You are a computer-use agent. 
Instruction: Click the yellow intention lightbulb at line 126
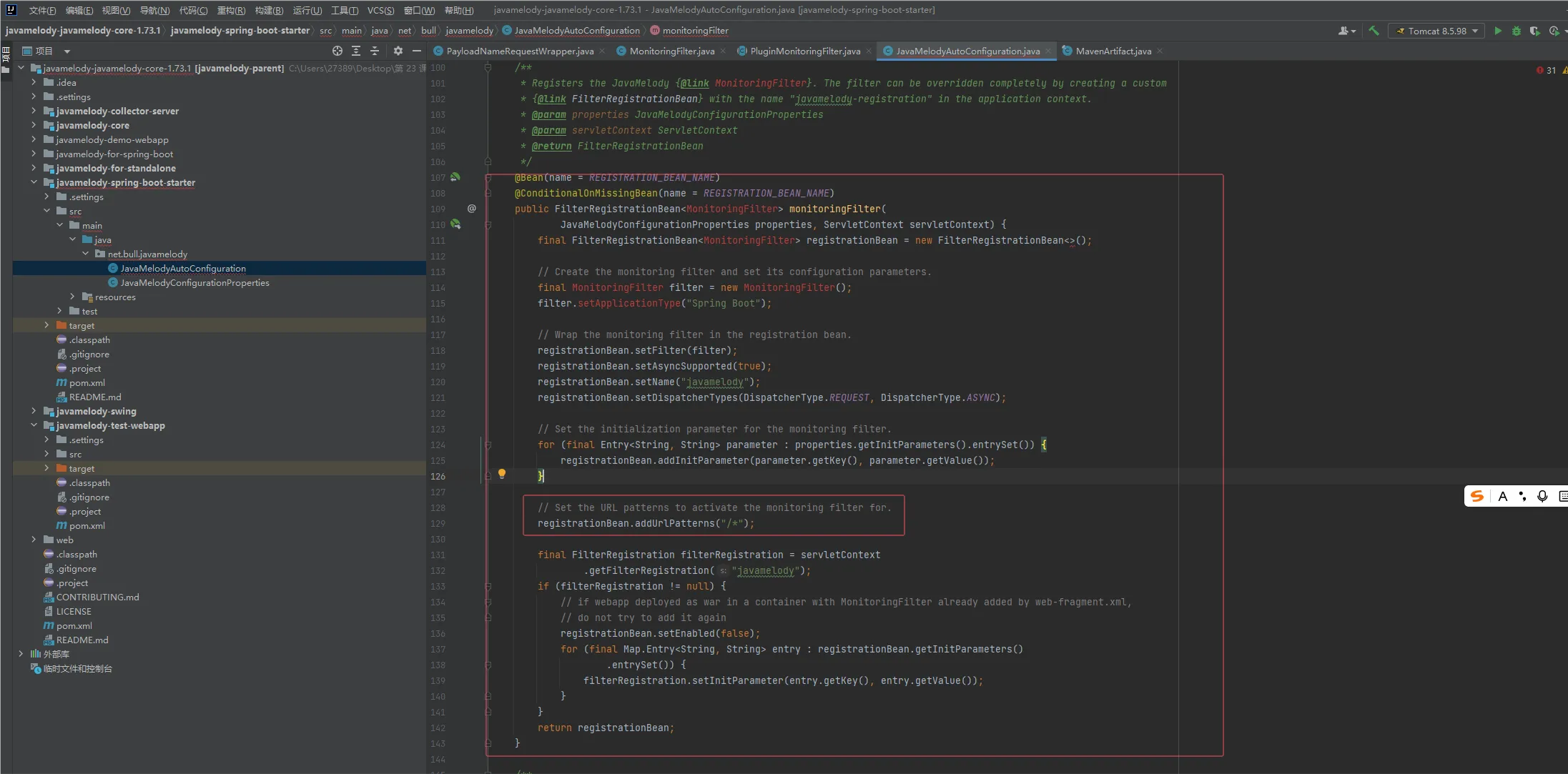pos(502,473)
